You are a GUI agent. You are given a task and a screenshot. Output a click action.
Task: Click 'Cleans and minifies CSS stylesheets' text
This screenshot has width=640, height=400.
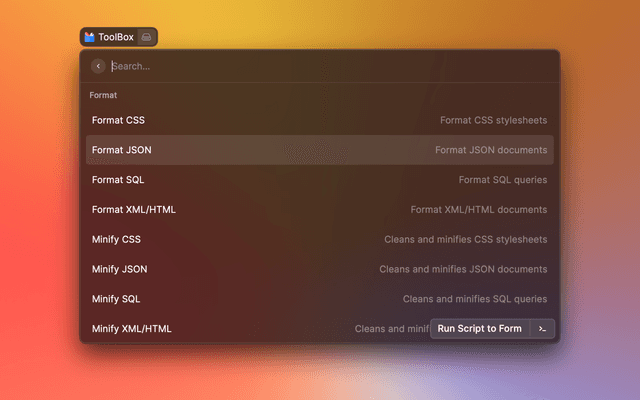pos(465,239)
